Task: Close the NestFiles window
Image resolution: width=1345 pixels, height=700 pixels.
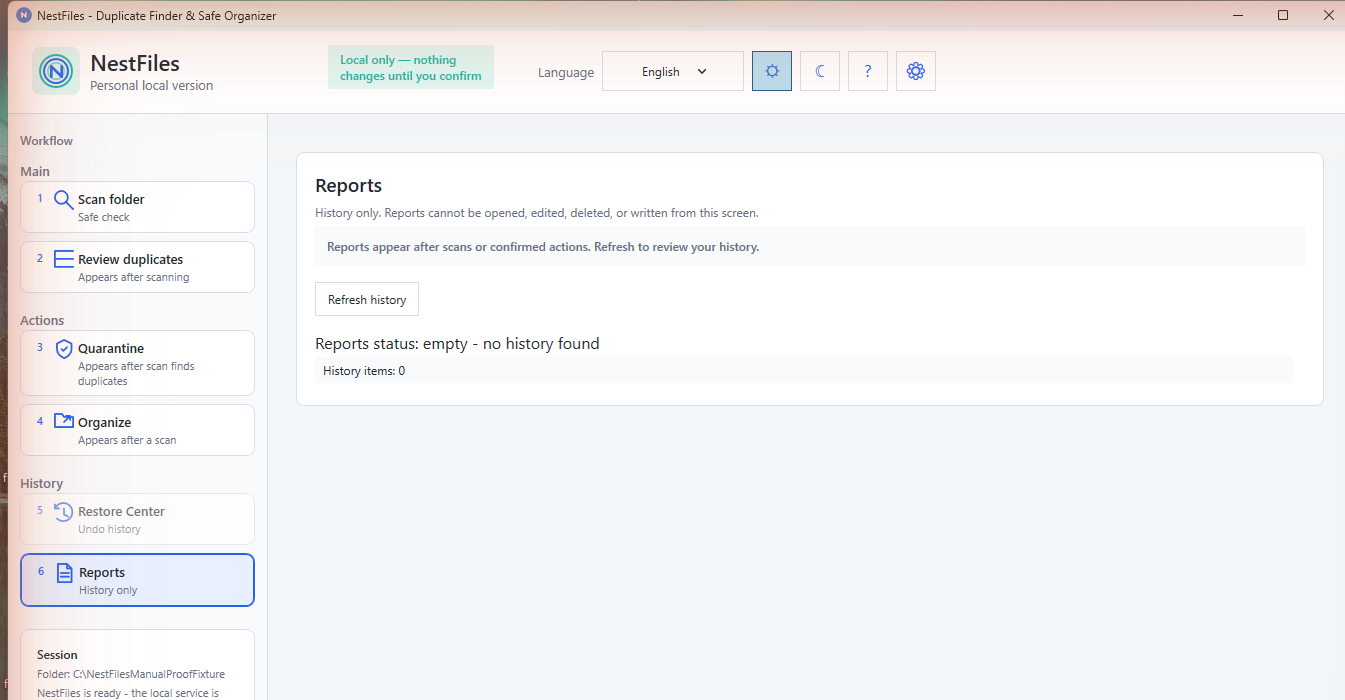Action: point(1328,15)
